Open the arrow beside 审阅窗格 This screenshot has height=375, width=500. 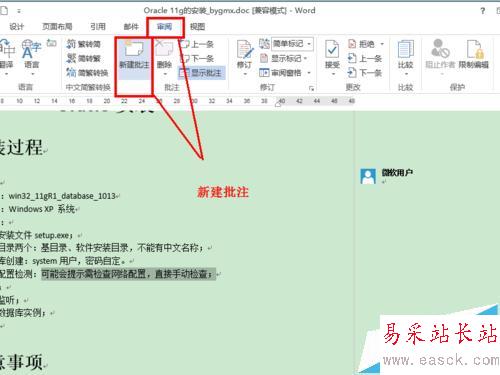pyautogui.click(x=309, y=73)
